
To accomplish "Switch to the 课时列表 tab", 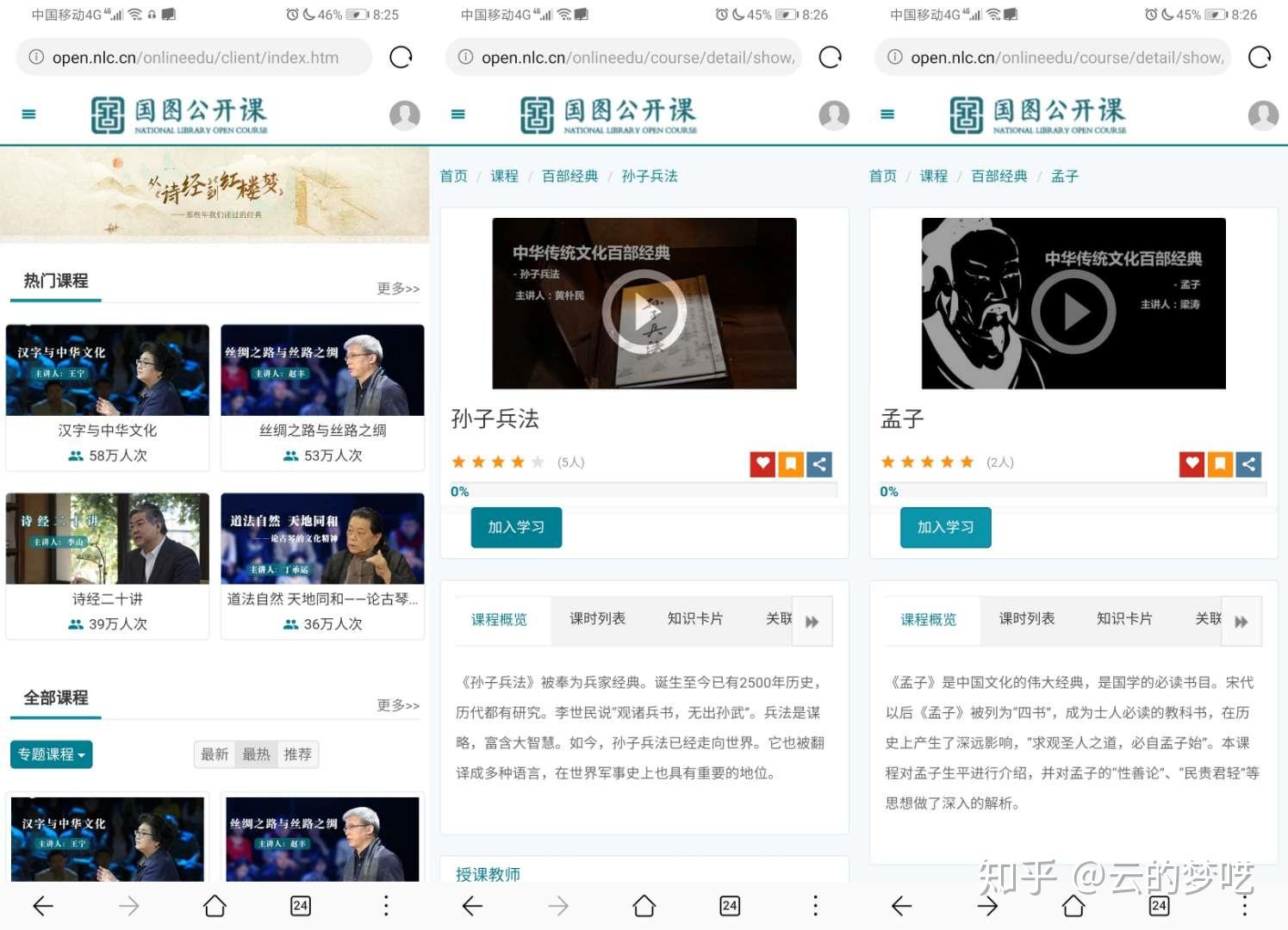I will pyautogui.click(x=597, y=618).
